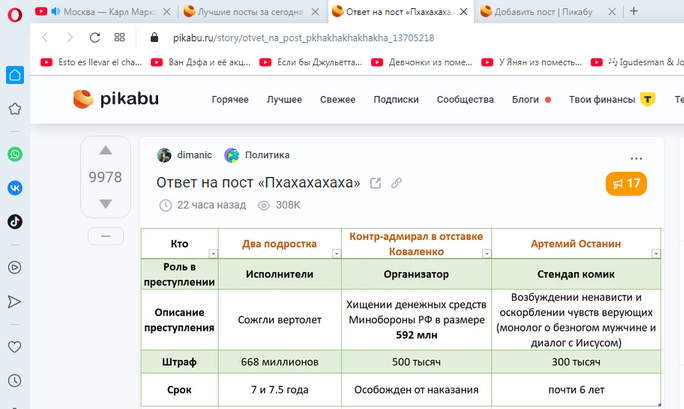Viewport: 684px width, 409px height.
Task: Copy post link using chain icon
Action: (397, 183)
